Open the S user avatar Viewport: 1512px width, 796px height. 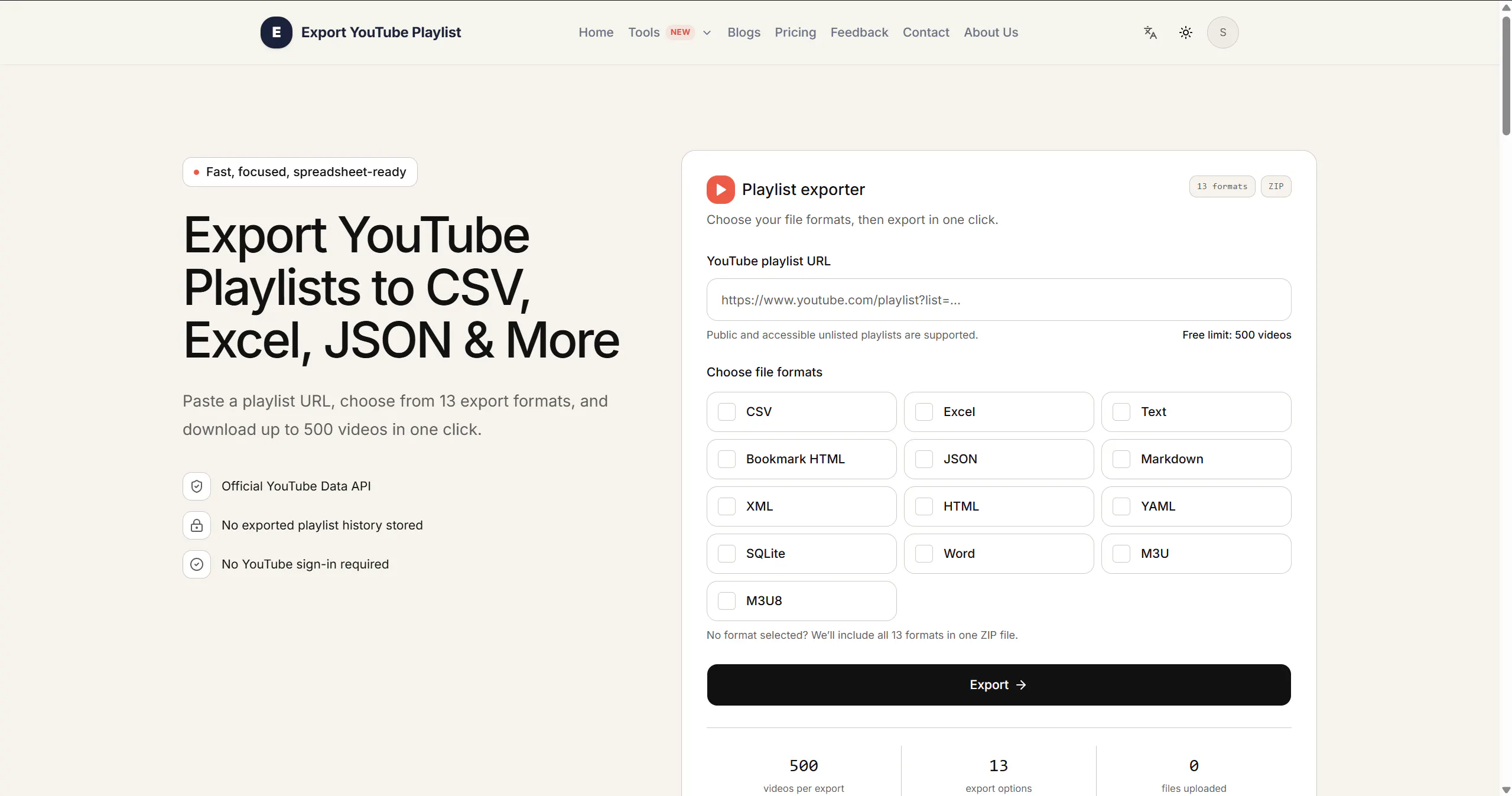(x=1222, y=33)
